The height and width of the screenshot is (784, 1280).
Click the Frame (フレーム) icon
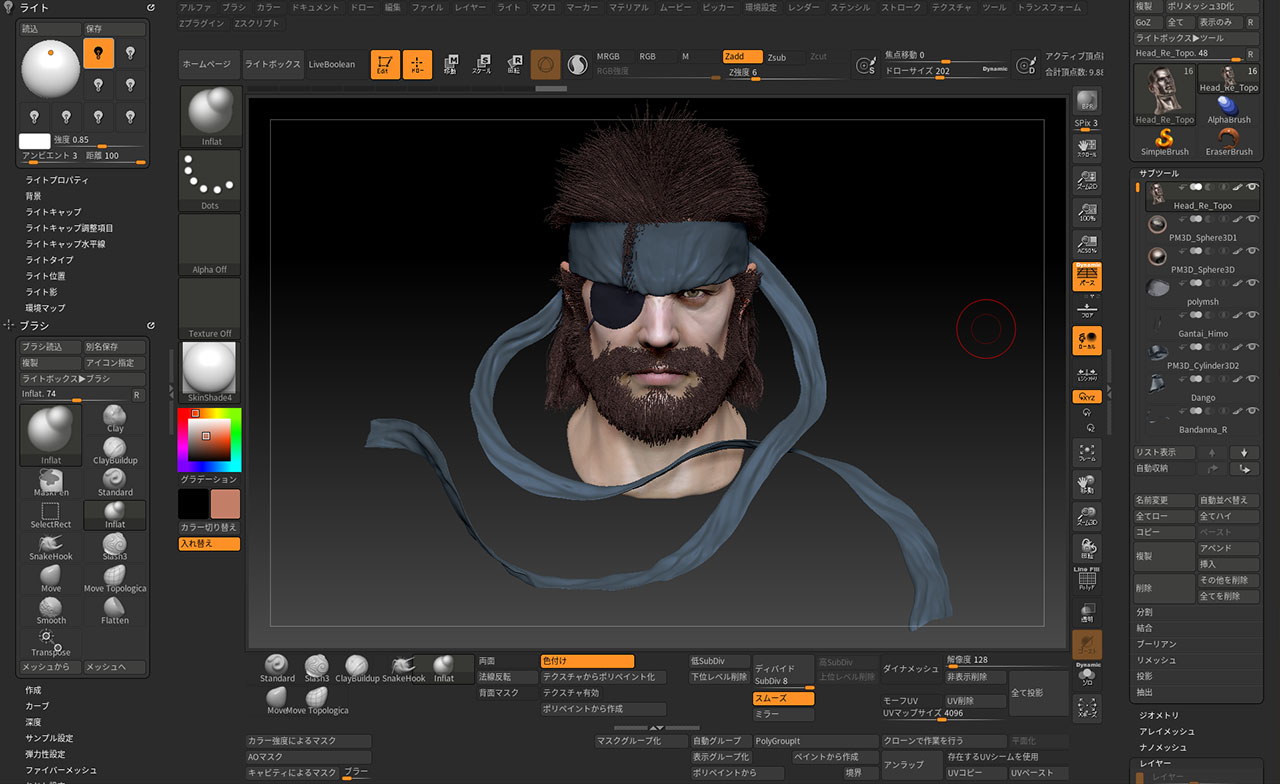click(1086, 452)
